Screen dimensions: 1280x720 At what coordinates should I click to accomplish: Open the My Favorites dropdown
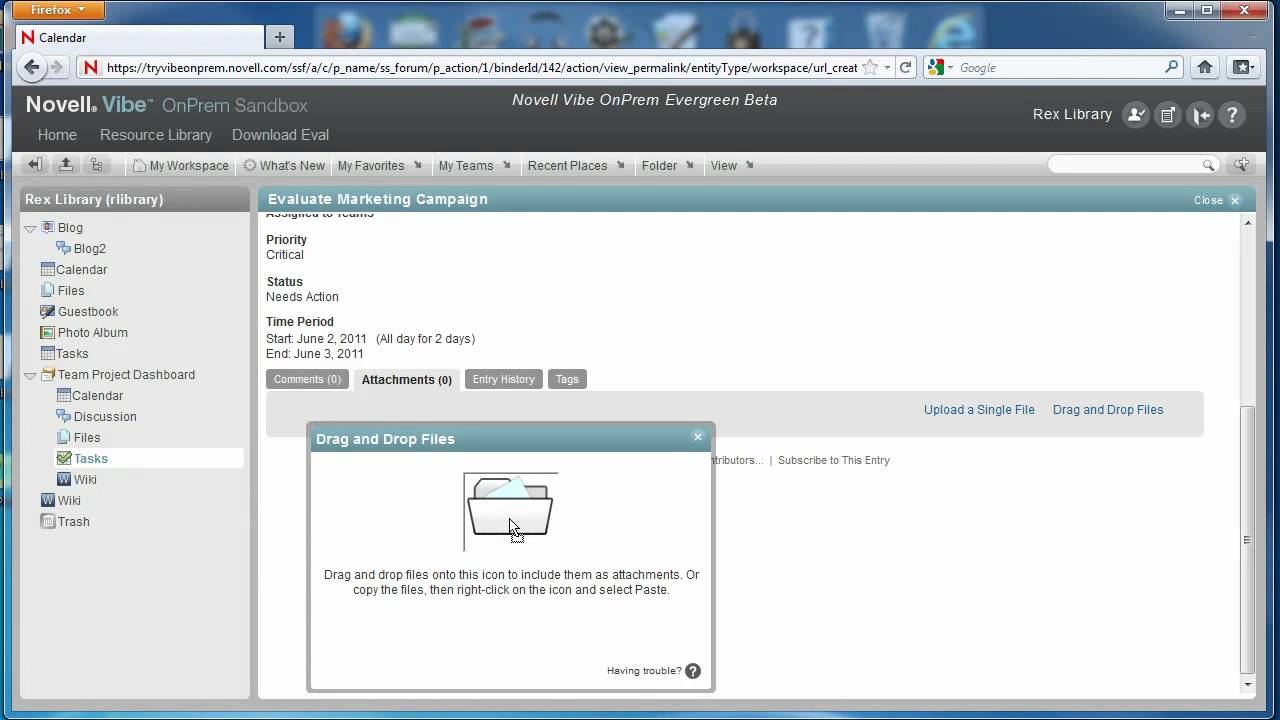tap(379, 166)
